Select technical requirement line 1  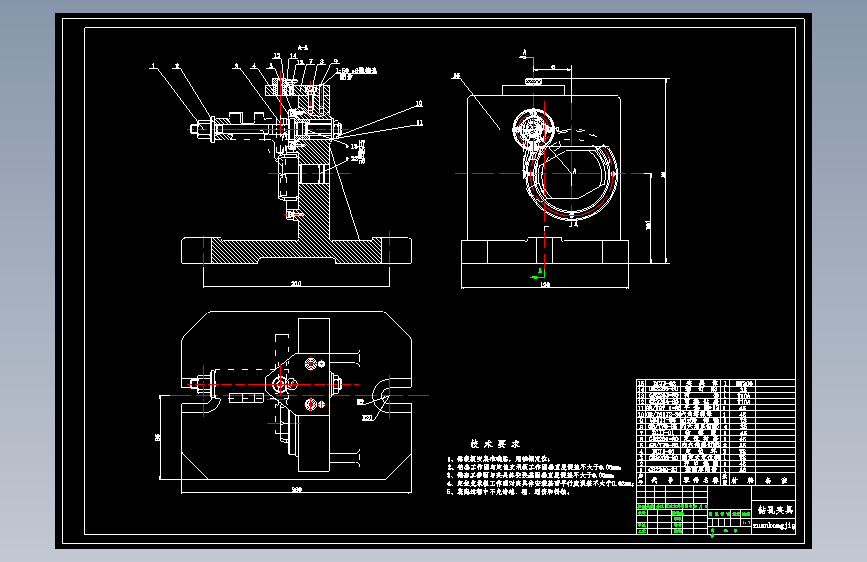point(499,459)
